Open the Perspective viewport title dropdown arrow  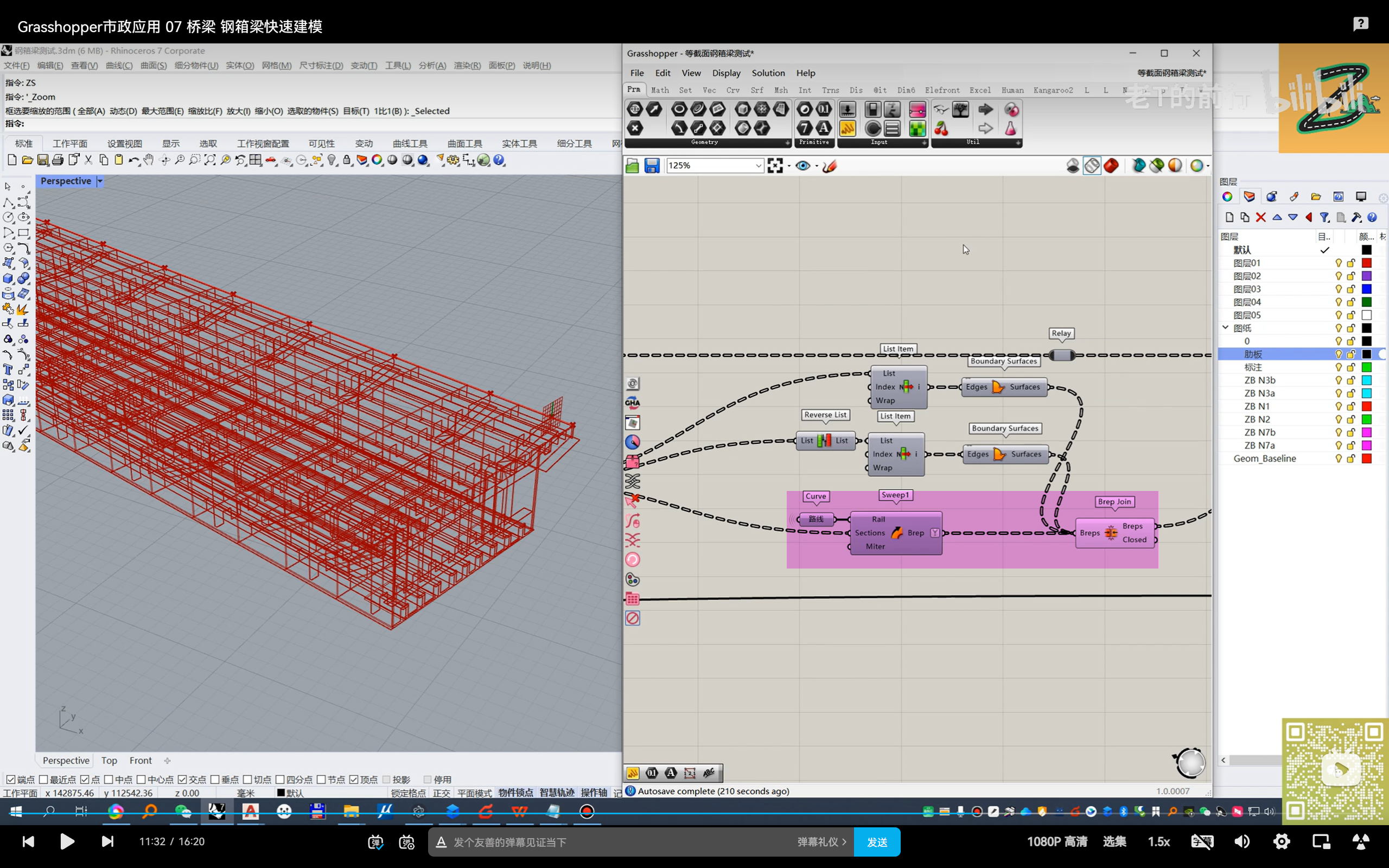(x=100, y=181)
